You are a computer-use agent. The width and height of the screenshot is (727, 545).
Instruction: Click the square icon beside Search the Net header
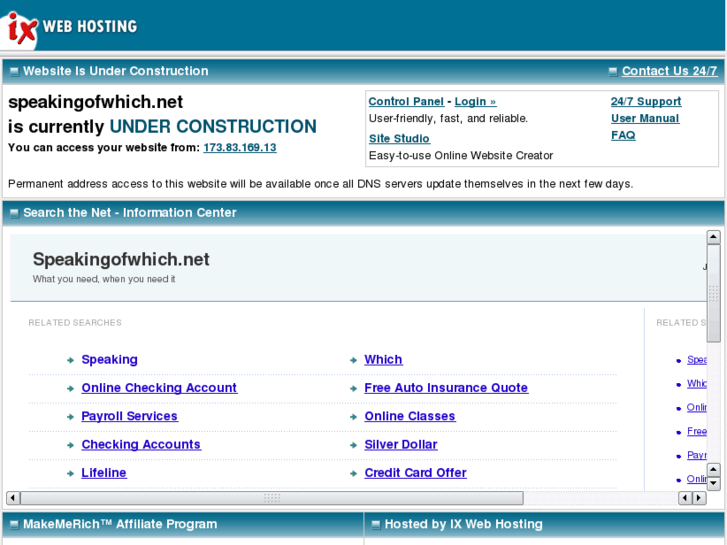coord(14,213)
